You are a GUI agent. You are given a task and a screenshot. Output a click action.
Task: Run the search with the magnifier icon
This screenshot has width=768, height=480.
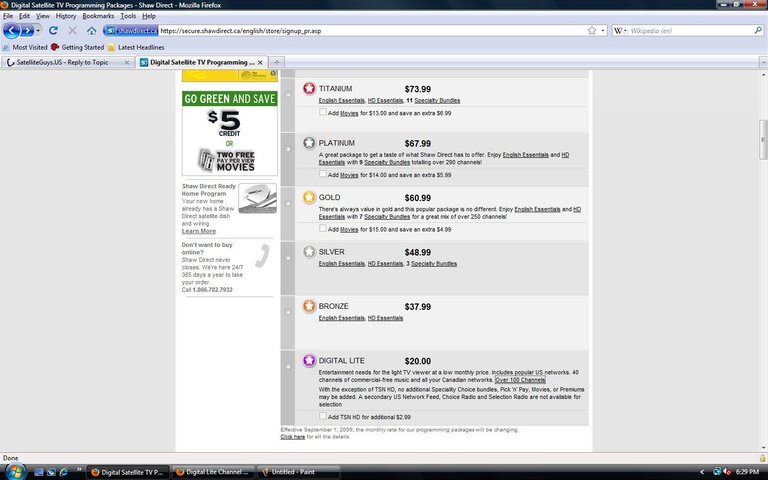pyautogui.click(x=758, y=30)
